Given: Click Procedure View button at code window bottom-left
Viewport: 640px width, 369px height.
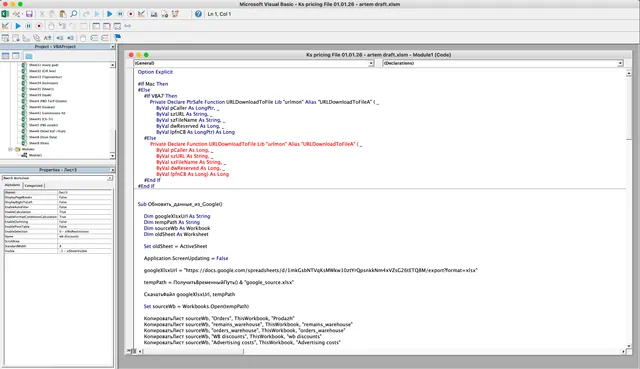Looking at the screenshot, I should (129, 351).
